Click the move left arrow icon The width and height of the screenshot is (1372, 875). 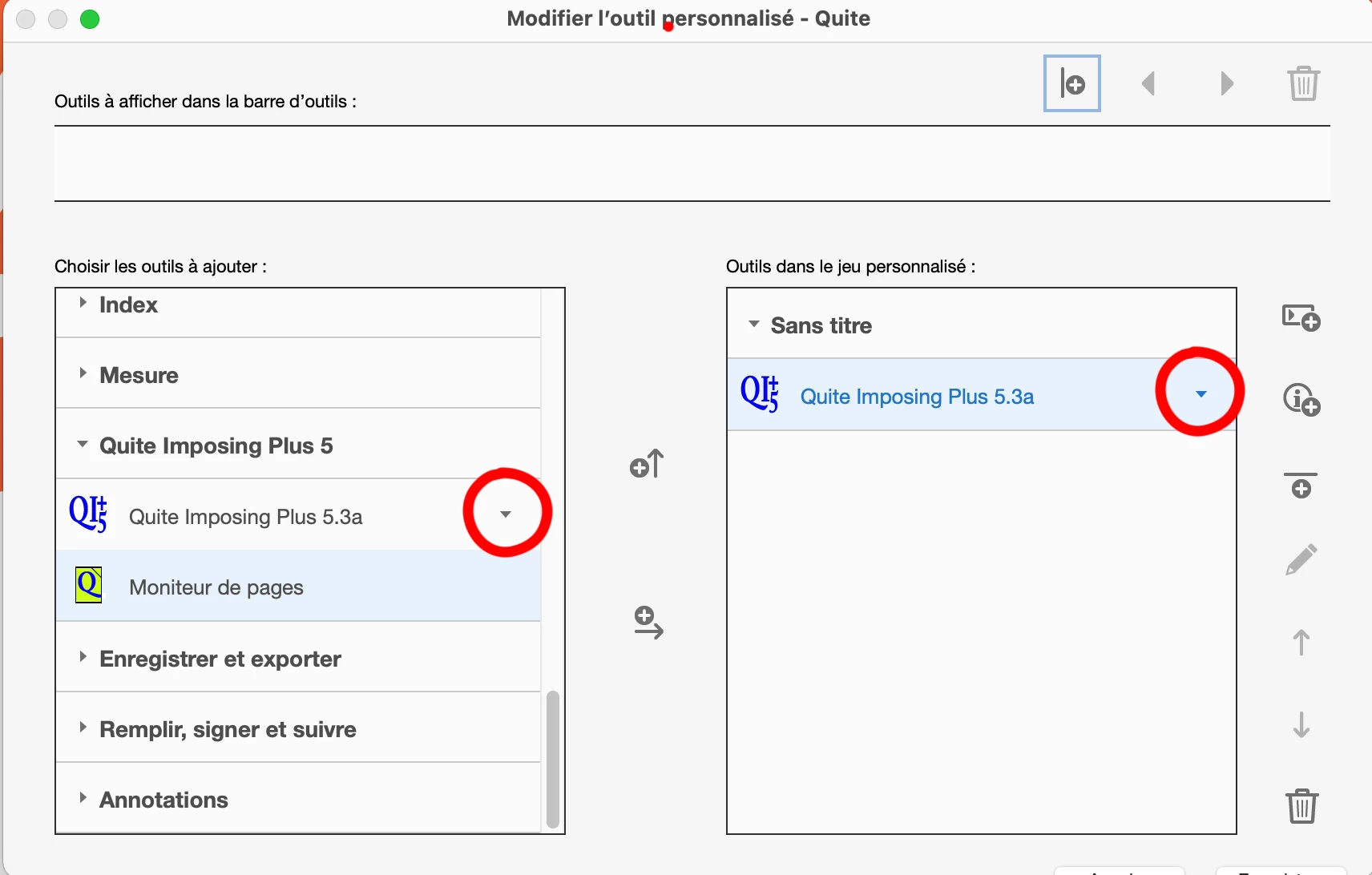(x=1148, y=83)
